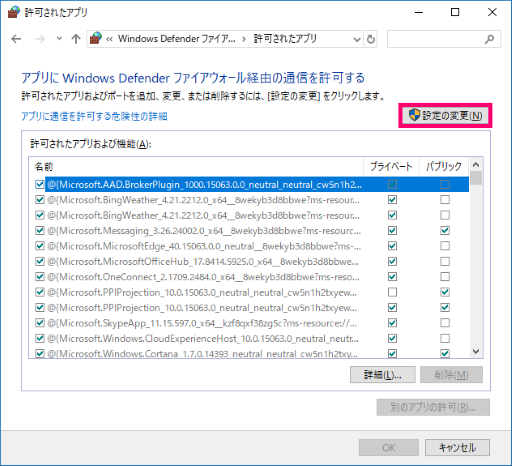This screenshot has height=466, width=512.
Task: Select the Microsoft.MicrosoftEdge list row
Action: click(x=249, y=246)
